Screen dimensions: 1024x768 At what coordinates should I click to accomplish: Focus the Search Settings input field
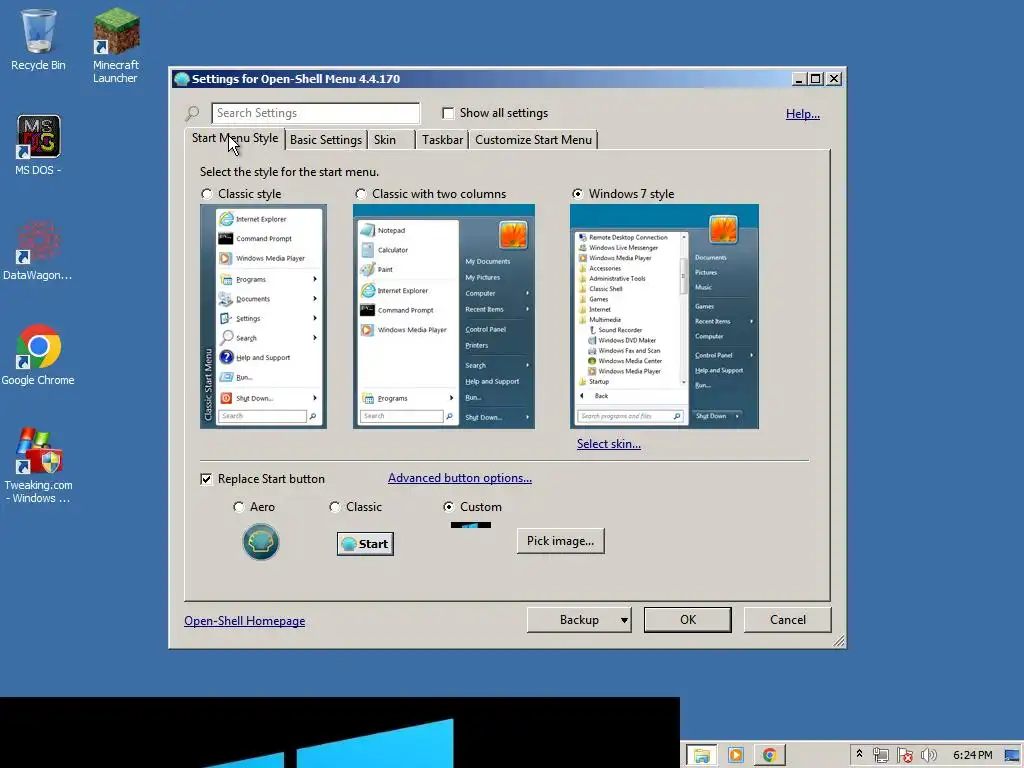315,113
